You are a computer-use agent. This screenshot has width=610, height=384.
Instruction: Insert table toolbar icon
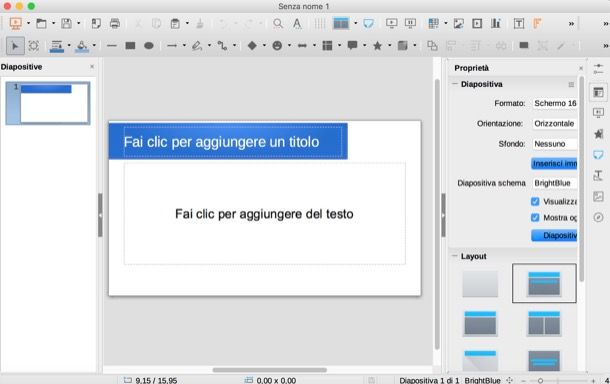(x=433, y=24)
